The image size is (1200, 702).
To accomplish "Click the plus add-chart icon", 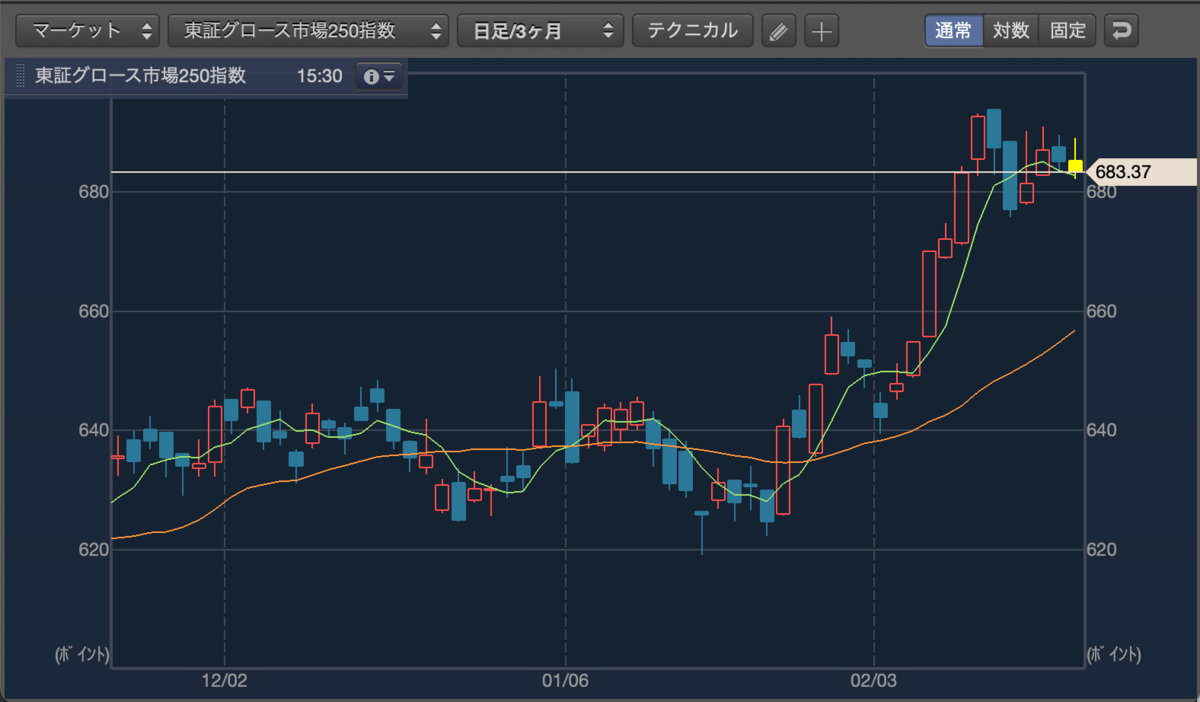I will 821,31.
